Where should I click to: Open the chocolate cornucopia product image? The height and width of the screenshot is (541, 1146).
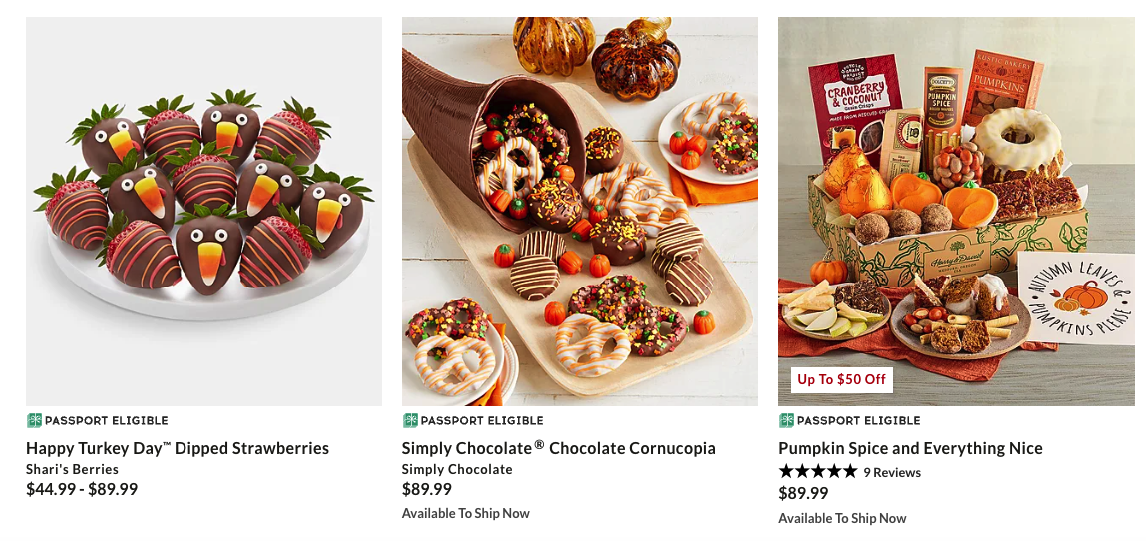580,211
